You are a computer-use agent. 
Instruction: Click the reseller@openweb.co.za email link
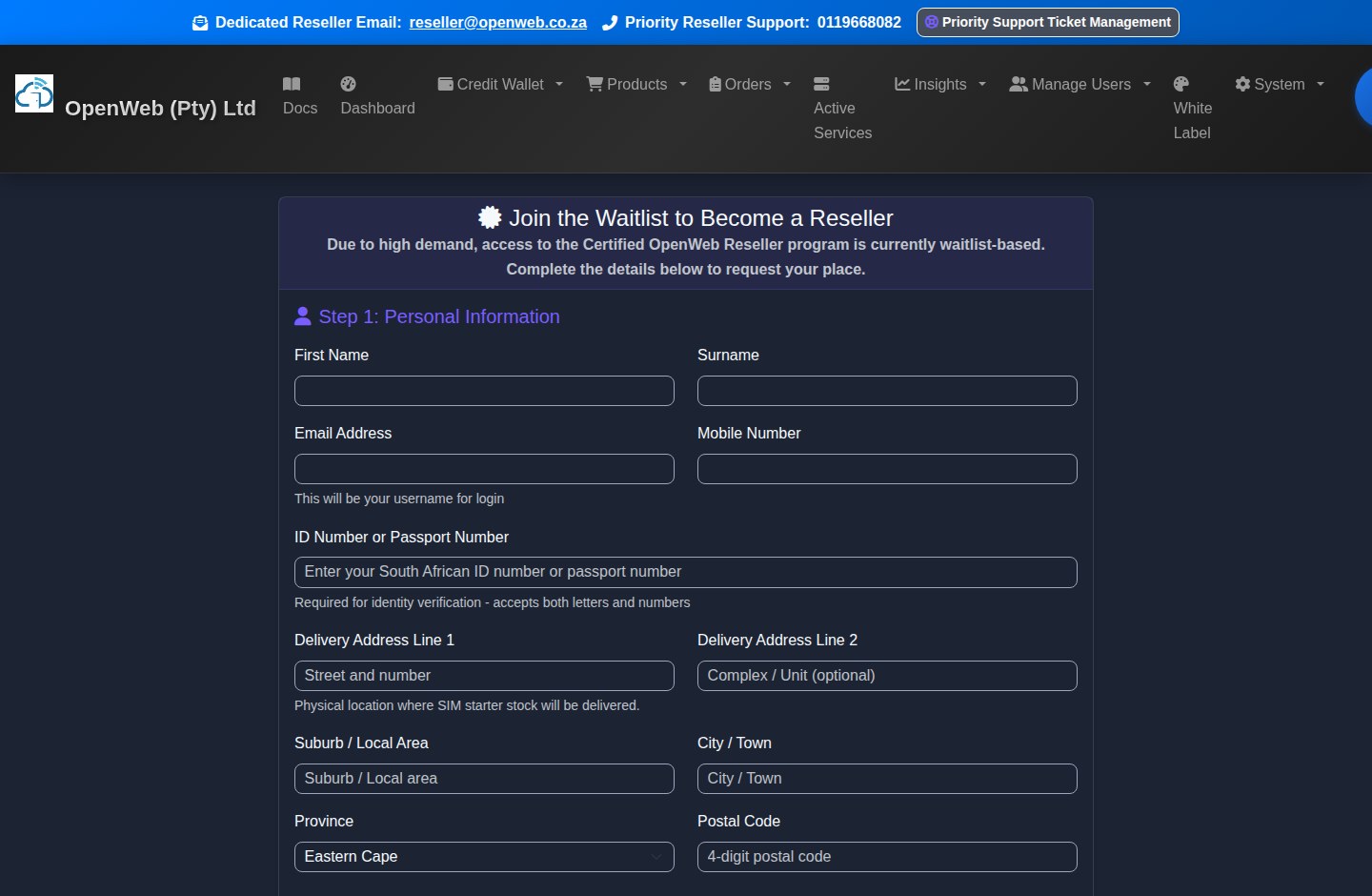498,22
